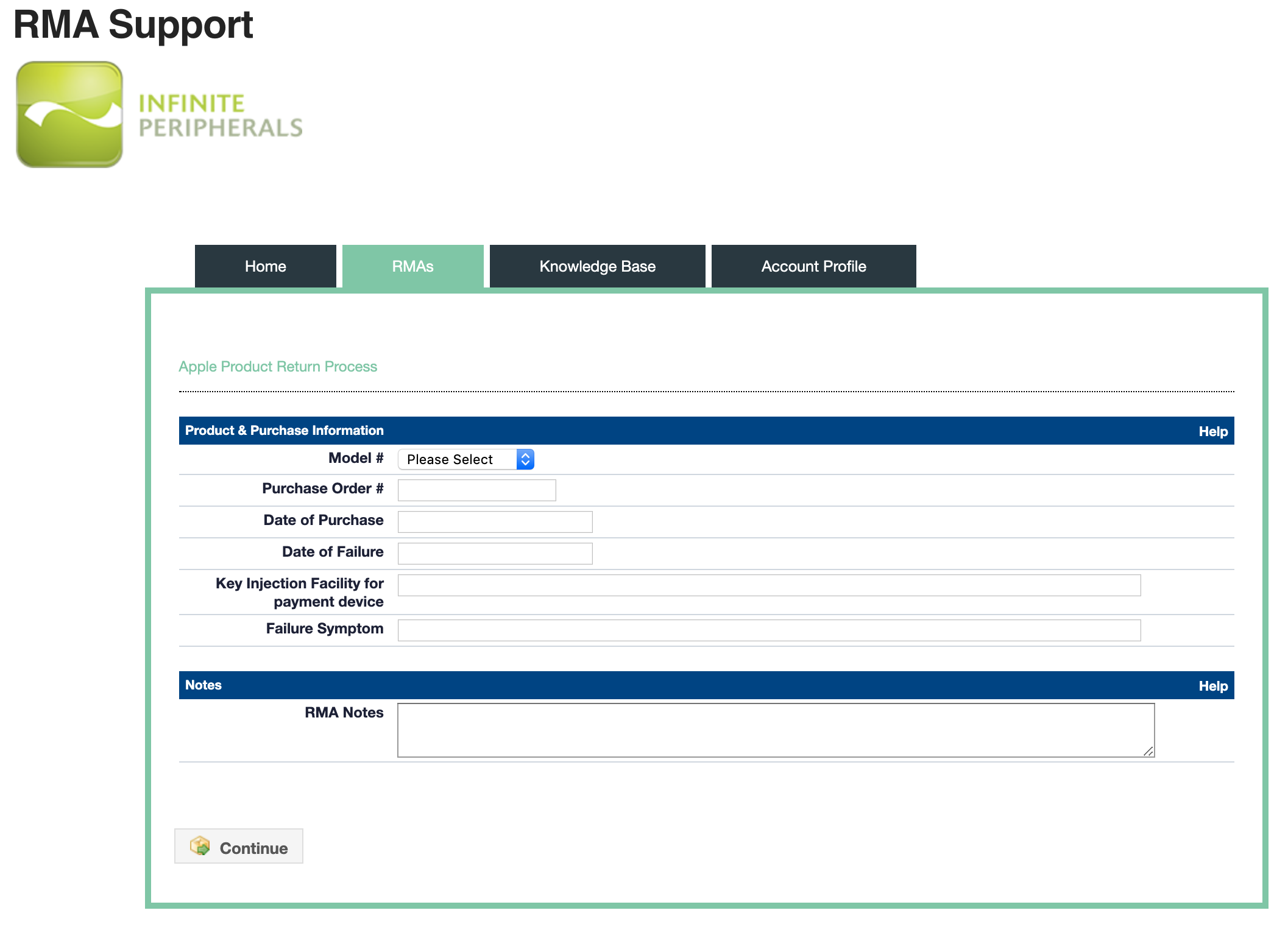Click the Date of Purchase field
Viewport: 1288px width, 927px height.
[x=495, y=522]
